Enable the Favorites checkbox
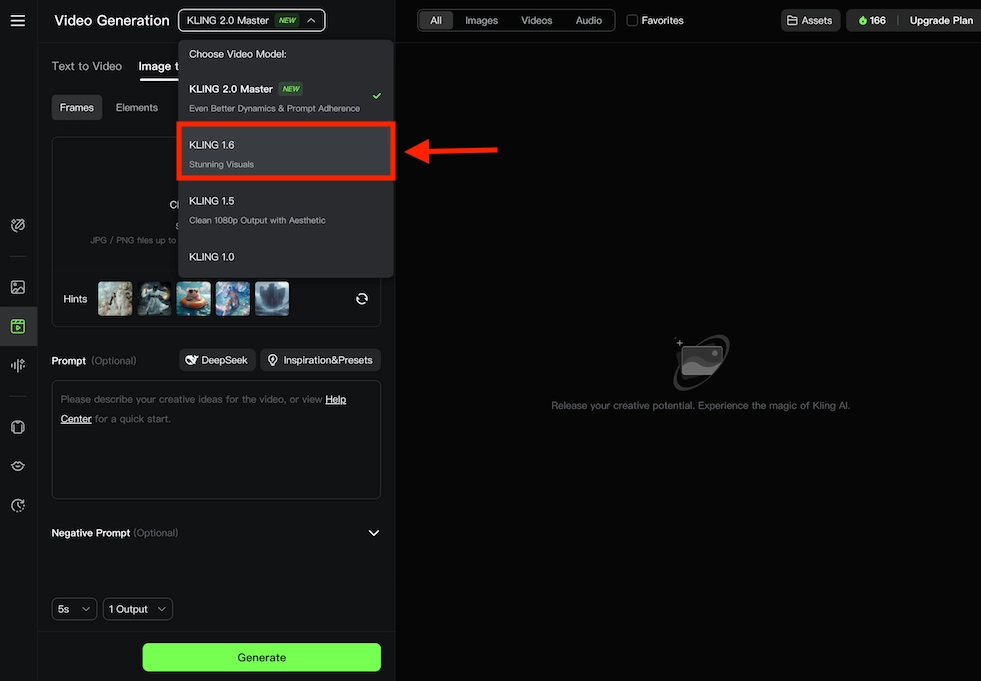This screenshot has height=681, width=981. [x=632, y=21]
